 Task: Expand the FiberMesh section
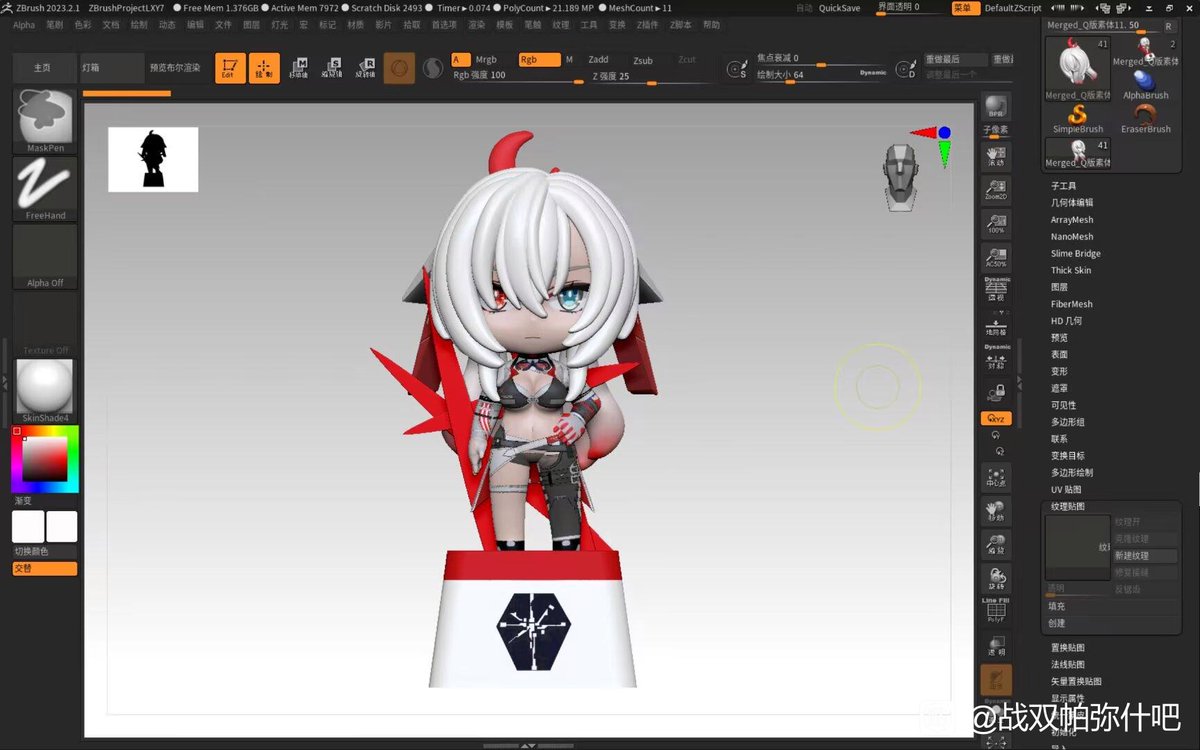pos(1072,304)
